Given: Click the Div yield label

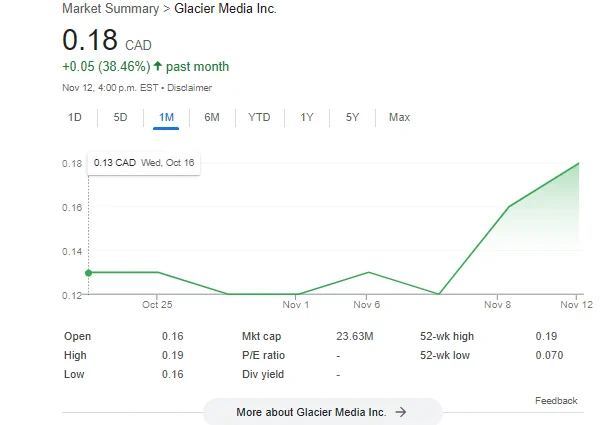Looking at the screenshot, I should (263, 375).
